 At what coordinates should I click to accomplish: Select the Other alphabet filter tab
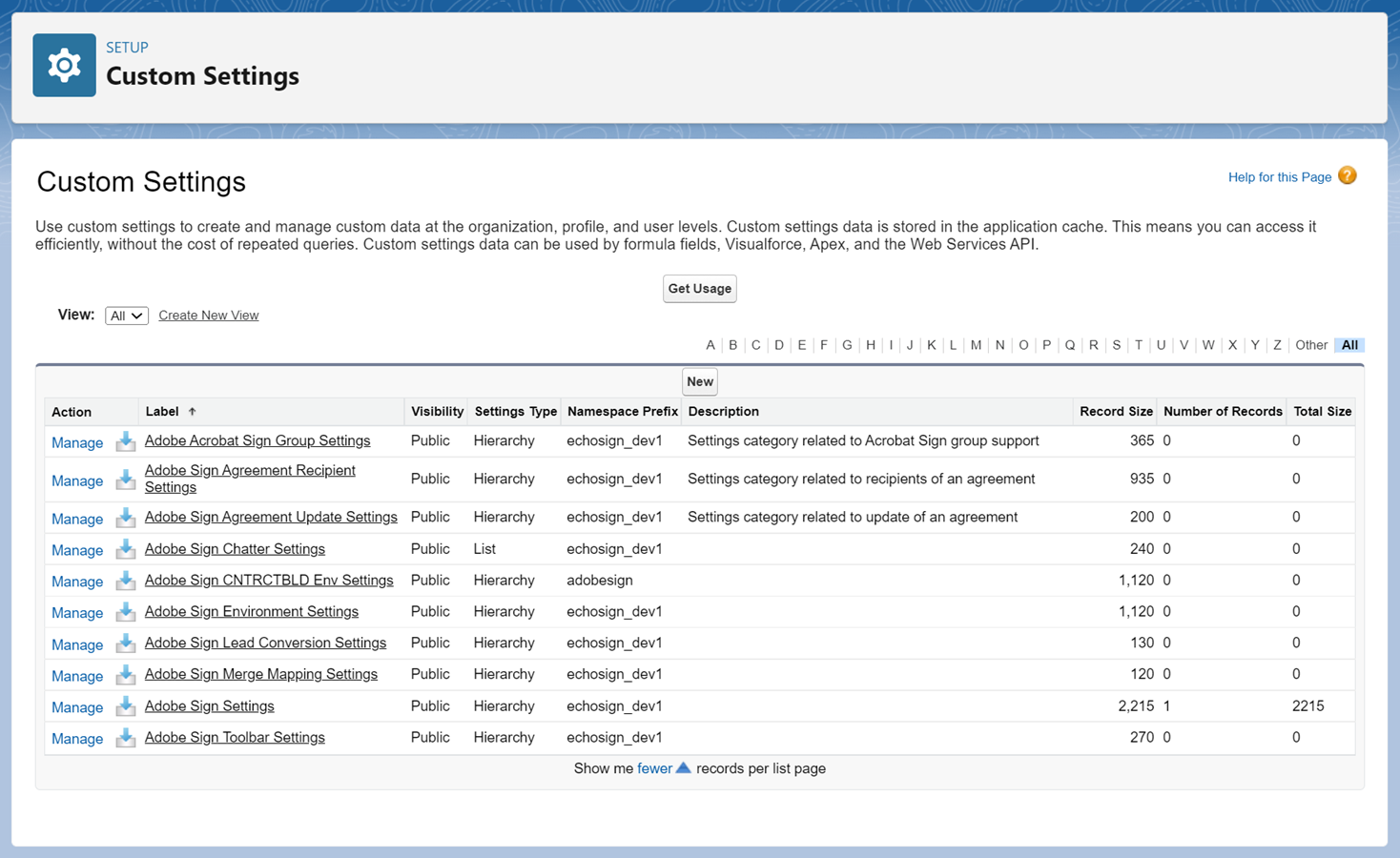tap(1310, 344)
